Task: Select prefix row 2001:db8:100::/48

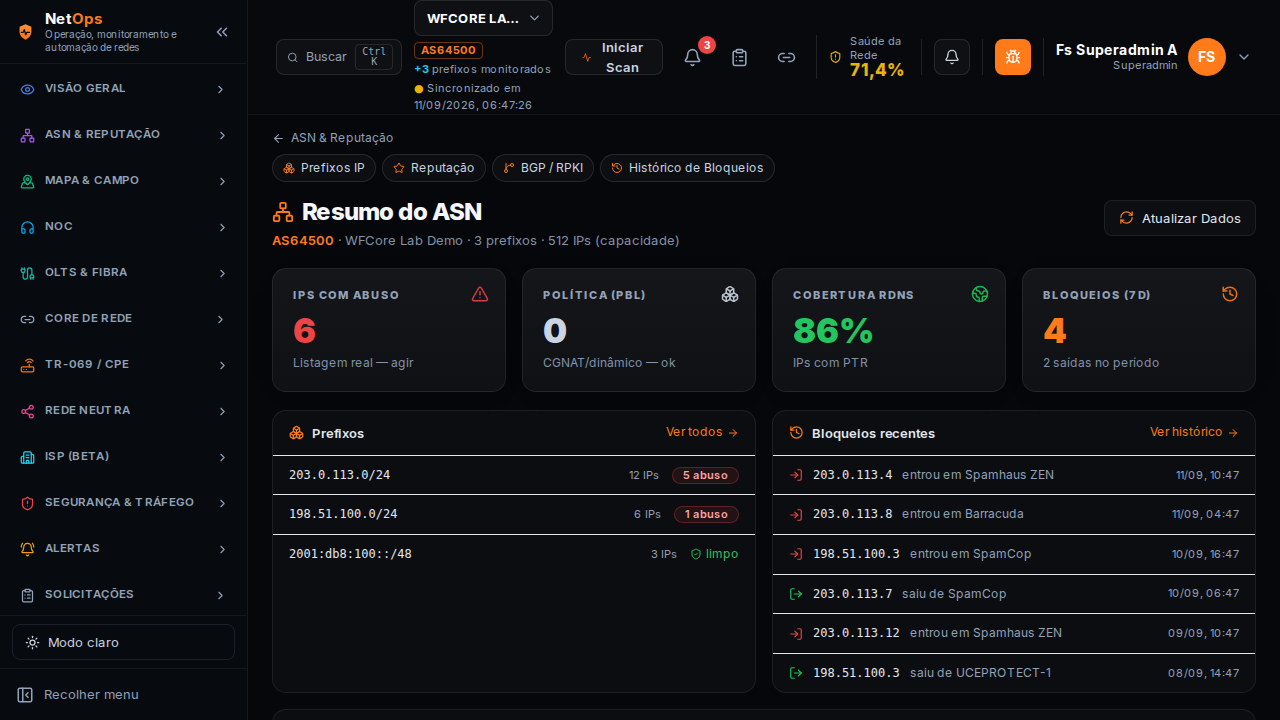Action: coord(514,554)
